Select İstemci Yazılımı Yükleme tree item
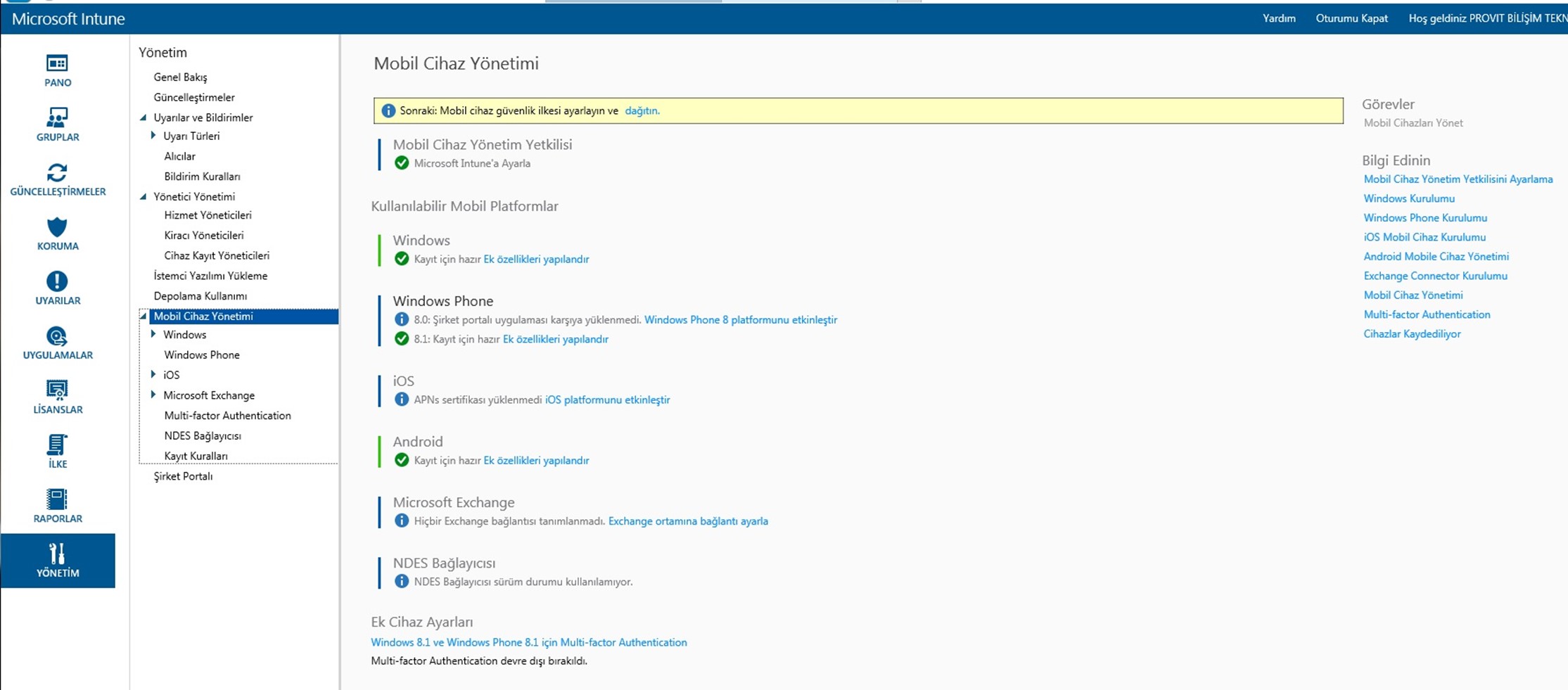Image resolution: width=1568 pixels, height=690 pixels. tap(210, 276)
